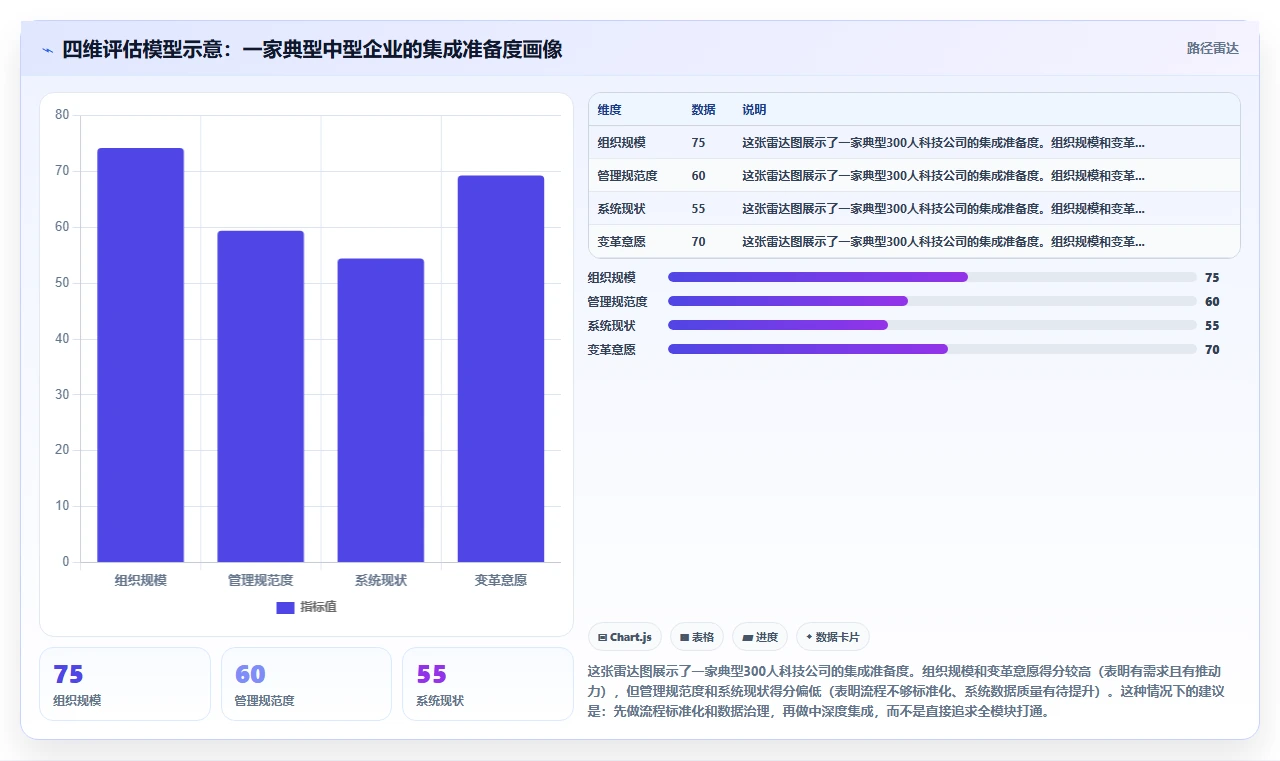
Task: Click the 管理规范度 x-axis label
Action: point(261,580)
